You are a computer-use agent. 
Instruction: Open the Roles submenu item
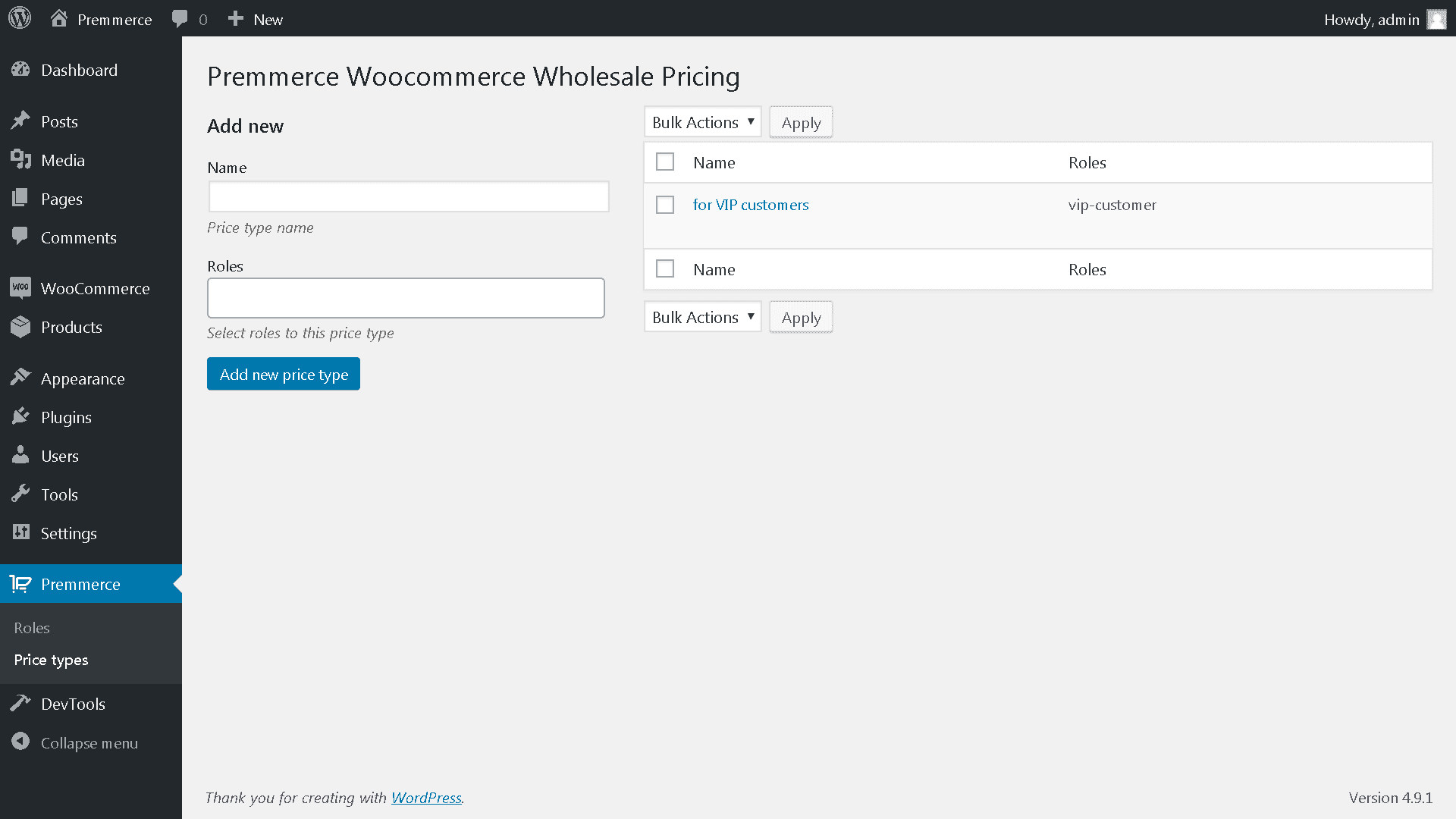tap(32, 628)
